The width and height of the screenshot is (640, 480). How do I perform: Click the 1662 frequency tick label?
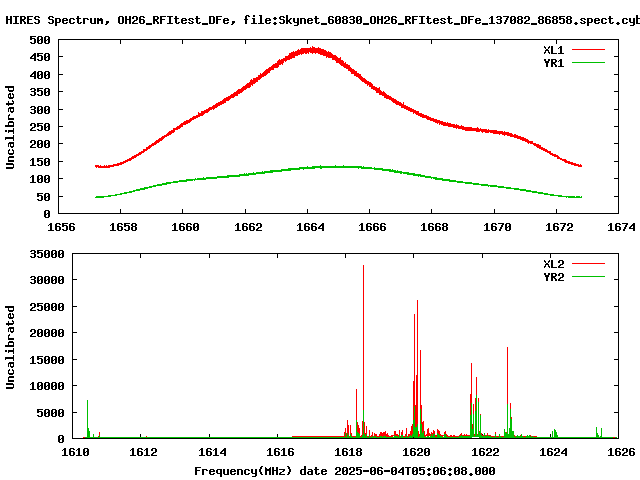point(248,227)
